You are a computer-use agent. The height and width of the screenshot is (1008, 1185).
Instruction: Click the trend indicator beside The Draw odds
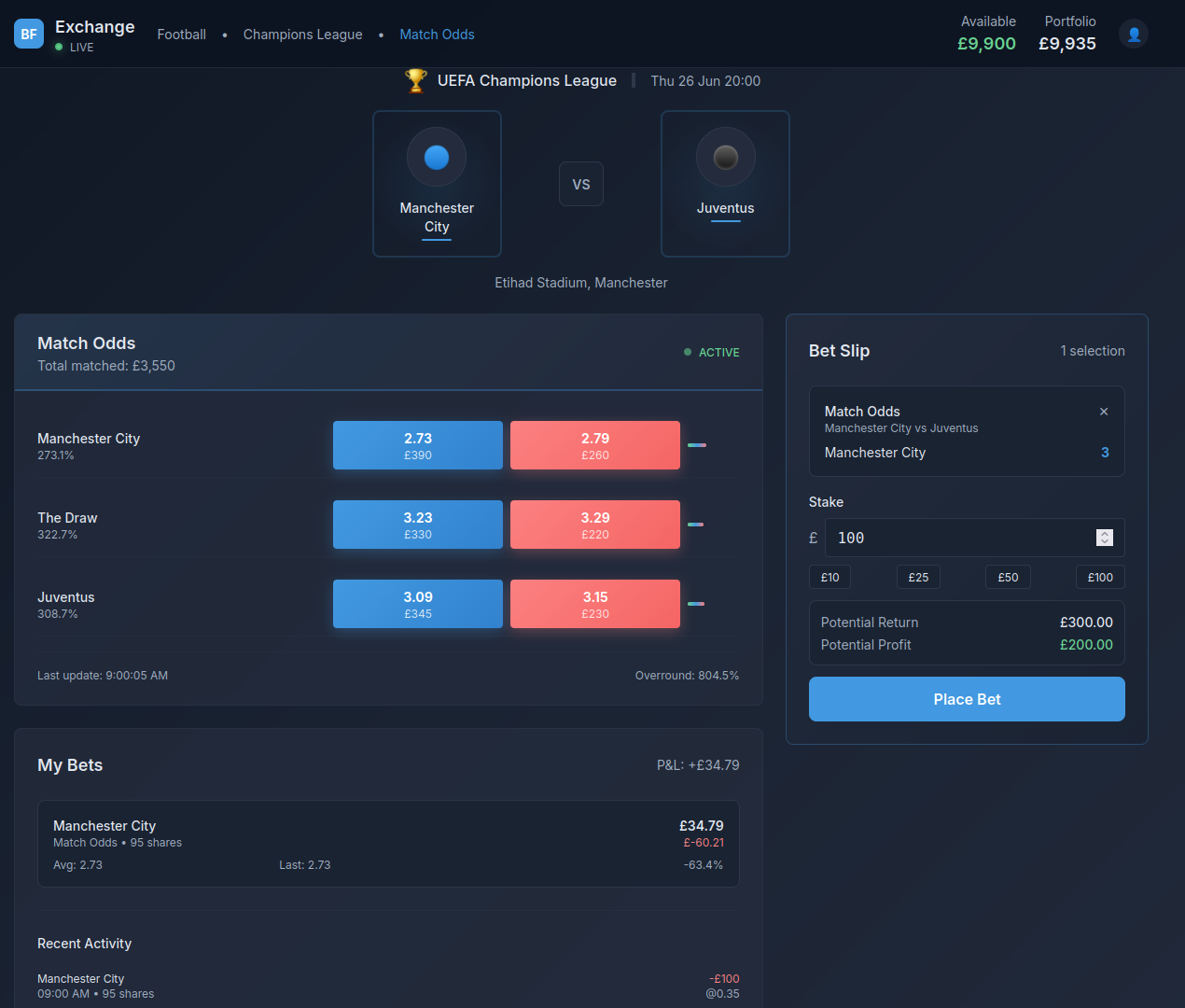[x=696, y=525]
